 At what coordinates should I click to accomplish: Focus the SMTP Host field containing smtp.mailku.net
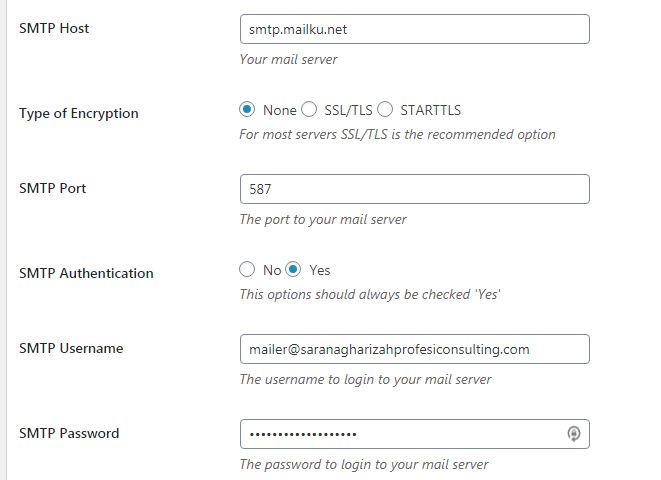pos(415,29)
